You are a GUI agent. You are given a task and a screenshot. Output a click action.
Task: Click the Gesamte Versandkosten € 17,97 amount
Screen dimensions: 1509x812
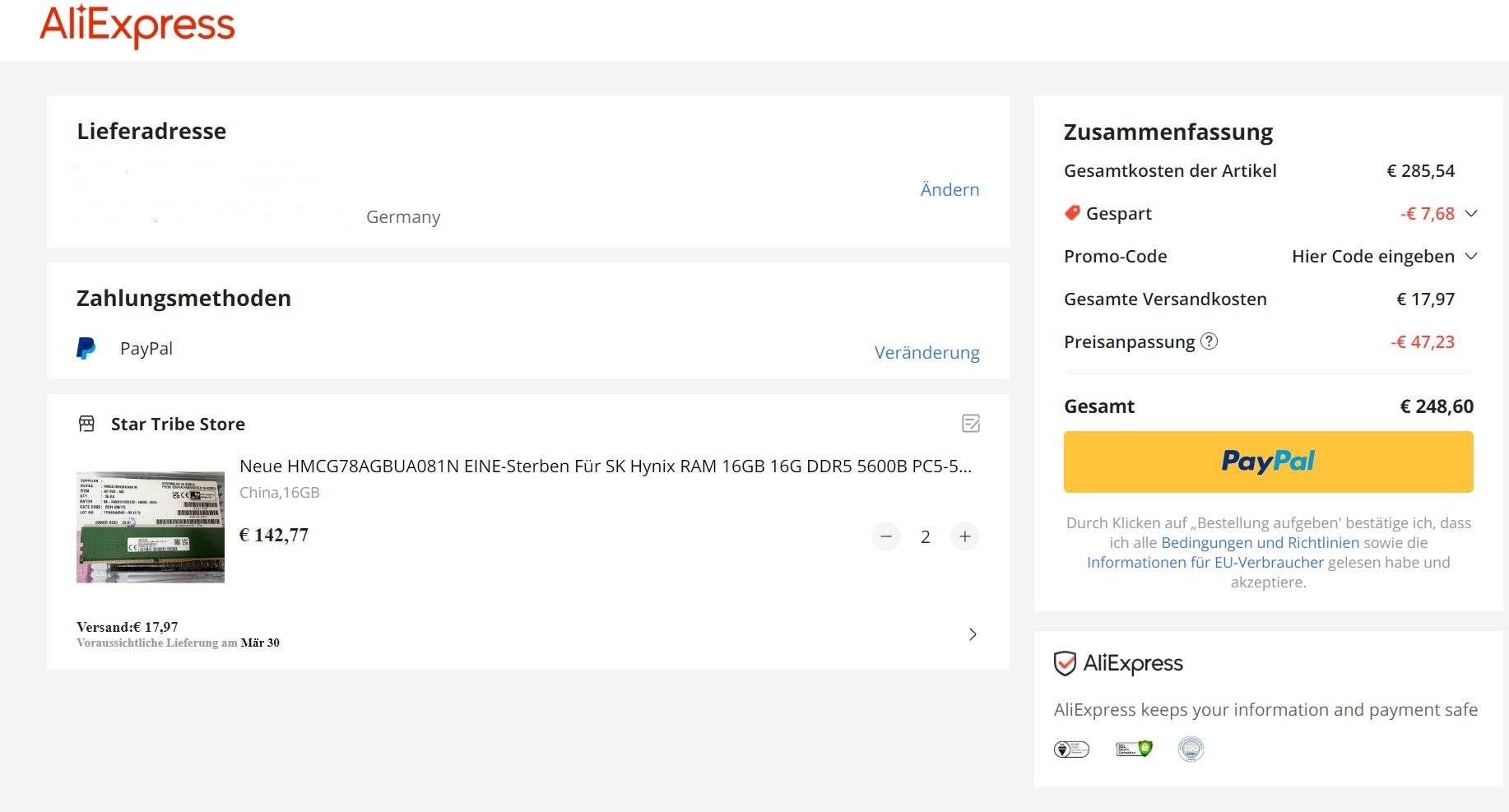(1426, 299)
